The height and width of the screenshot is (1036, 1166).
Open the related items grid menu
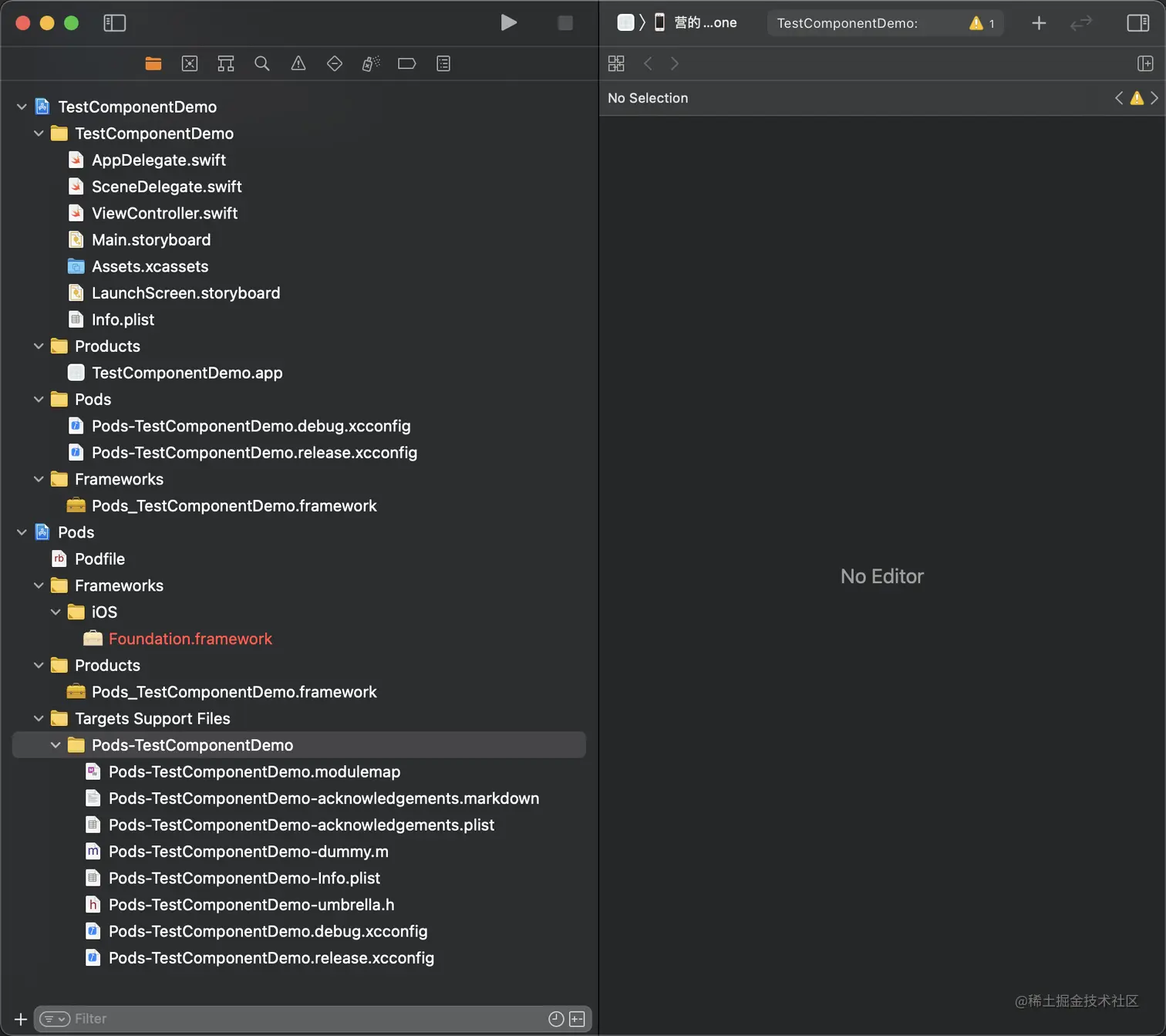coord(616,63)
